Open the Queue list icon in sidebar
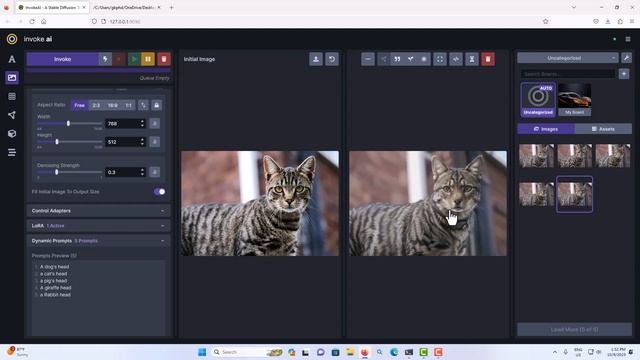 (12, 152)
